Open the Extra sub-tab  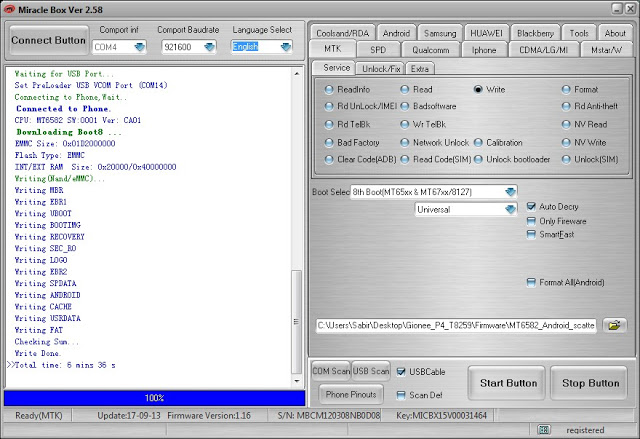point(420,69)
